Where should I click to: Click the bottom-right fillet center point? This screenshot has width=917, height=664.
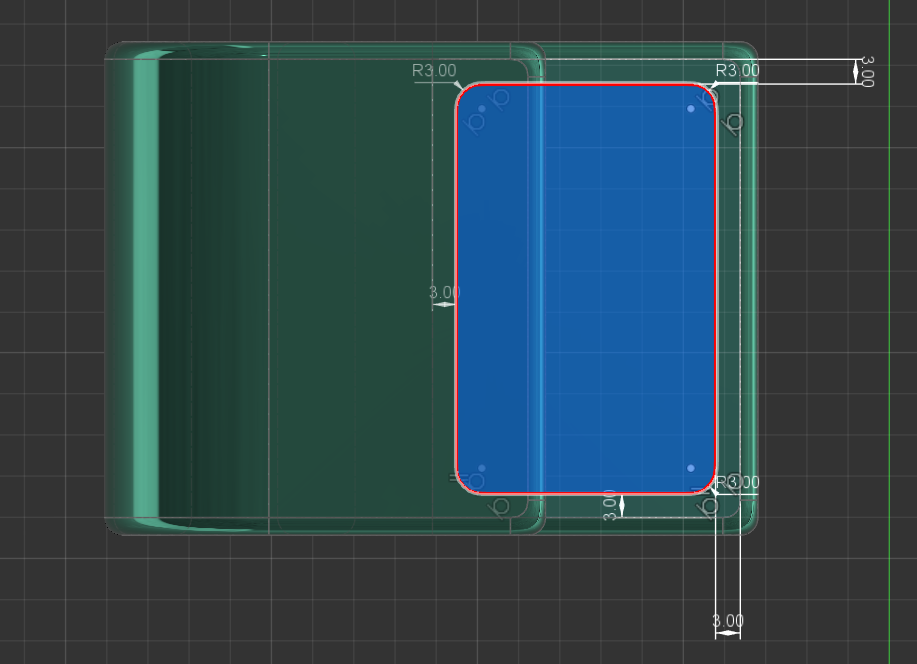coord(691,468)
